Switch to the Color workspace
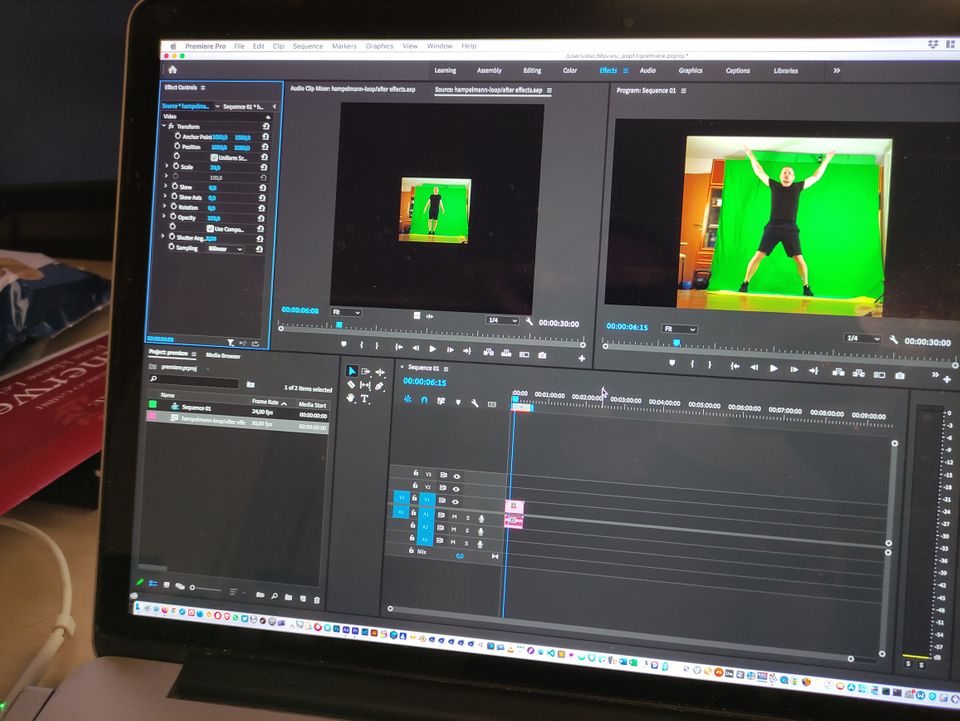 [569, 71]
